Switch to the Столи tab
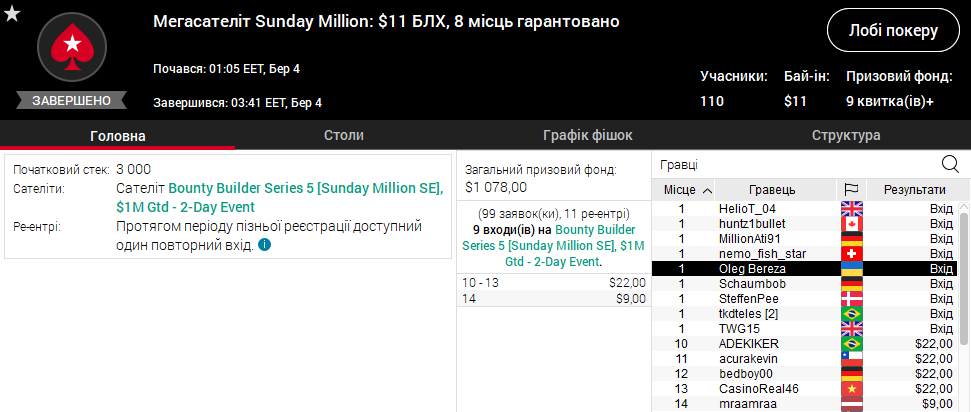This screenshot has height=412, width=971. 344,135
